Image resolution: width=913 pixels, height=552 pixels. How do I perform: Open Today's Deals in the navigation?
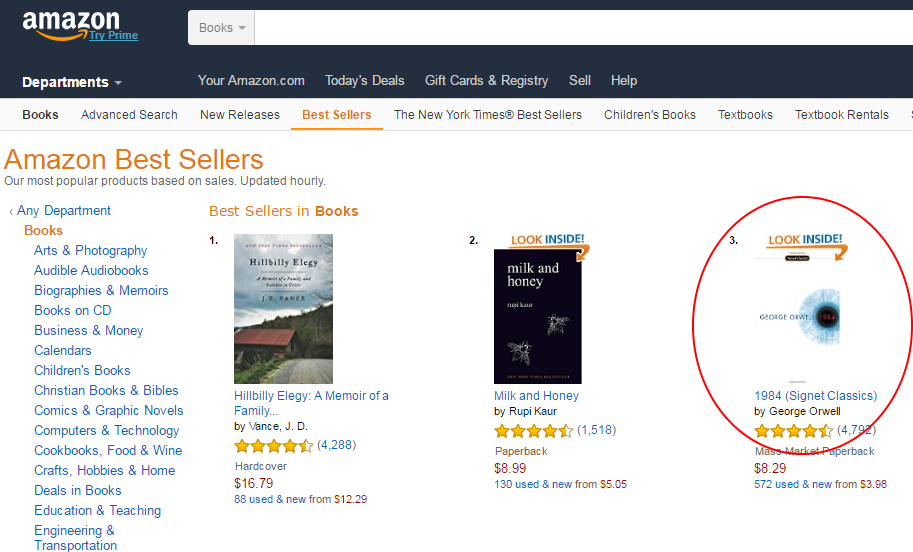point(364,80)
